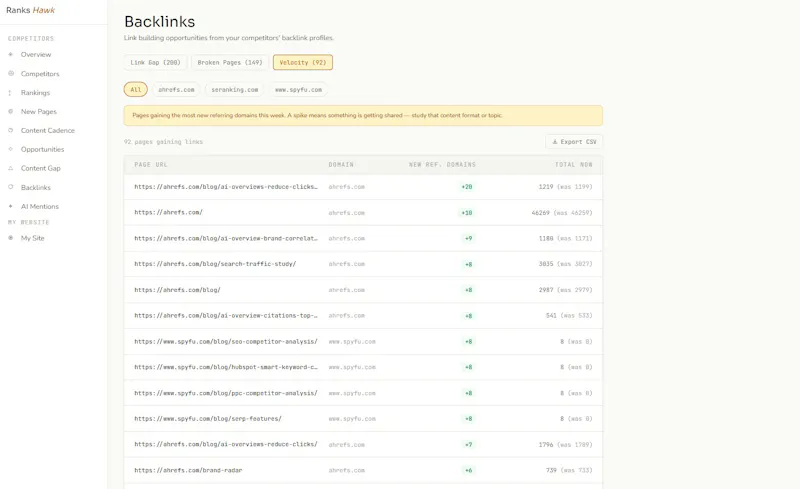
Task: Click NEW REF. DOMAINS column header
Action: point(442,165)
